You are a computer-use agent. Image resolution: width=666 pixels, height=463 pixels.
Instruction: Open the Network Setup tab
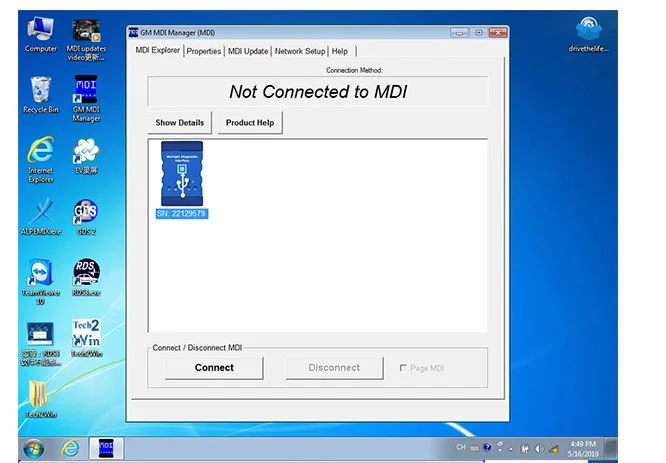(300, 51)
